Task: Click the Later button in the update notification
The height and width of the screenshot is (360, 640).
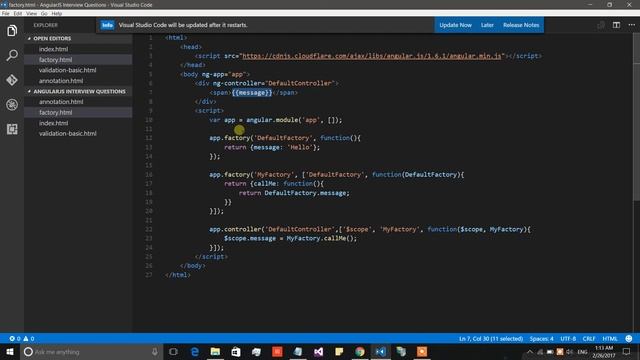Action: 487,25
